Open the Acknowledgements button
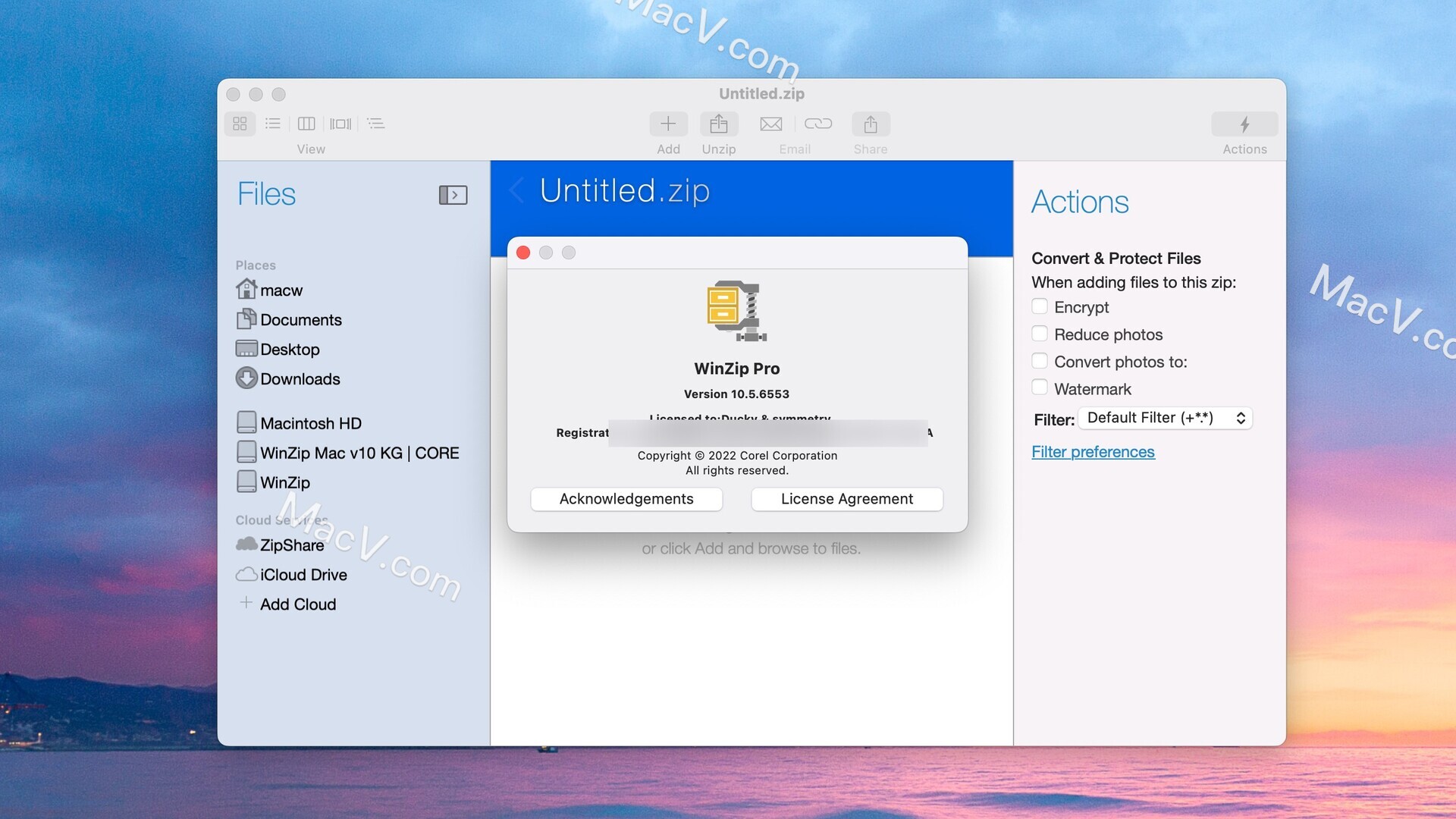This screenshot has width=1456, height=819. 626,498
